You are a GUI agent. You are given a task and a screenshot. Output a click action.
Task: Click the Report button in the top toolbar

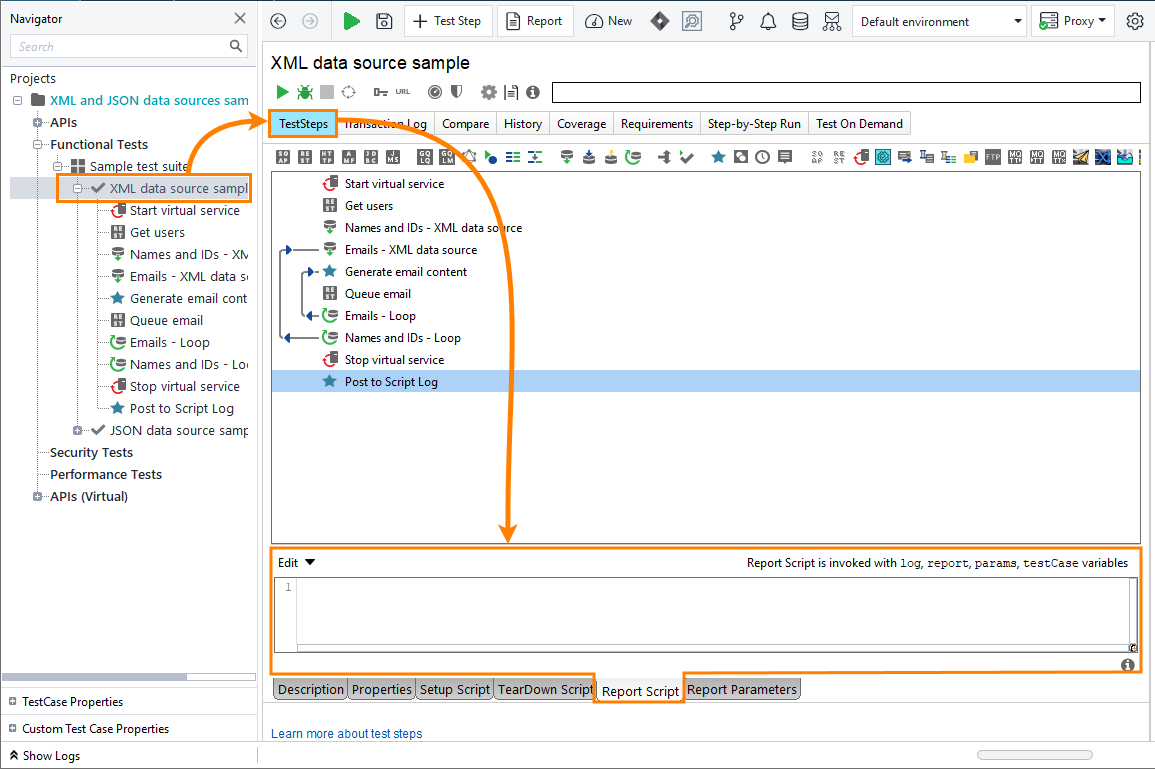click(x=535, y=21)
